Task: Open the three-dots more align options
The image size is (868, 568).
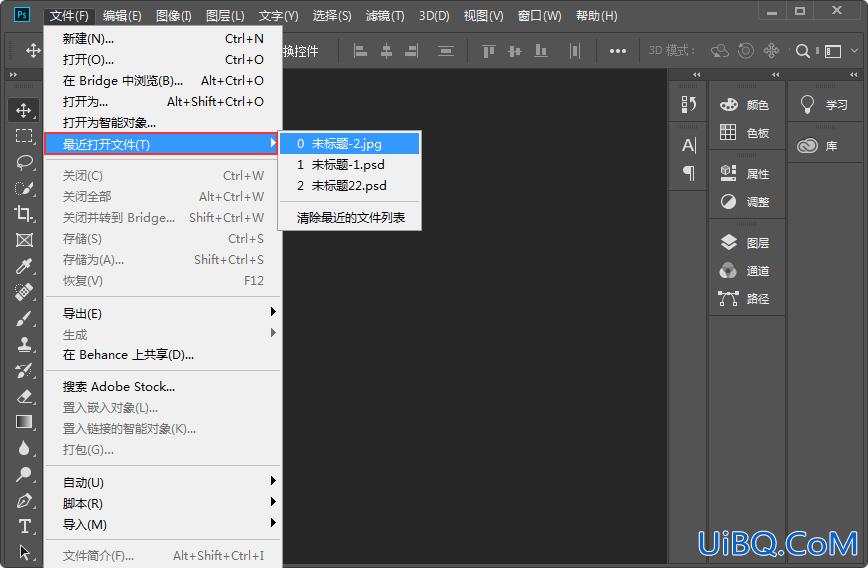Action: point(618,51)
